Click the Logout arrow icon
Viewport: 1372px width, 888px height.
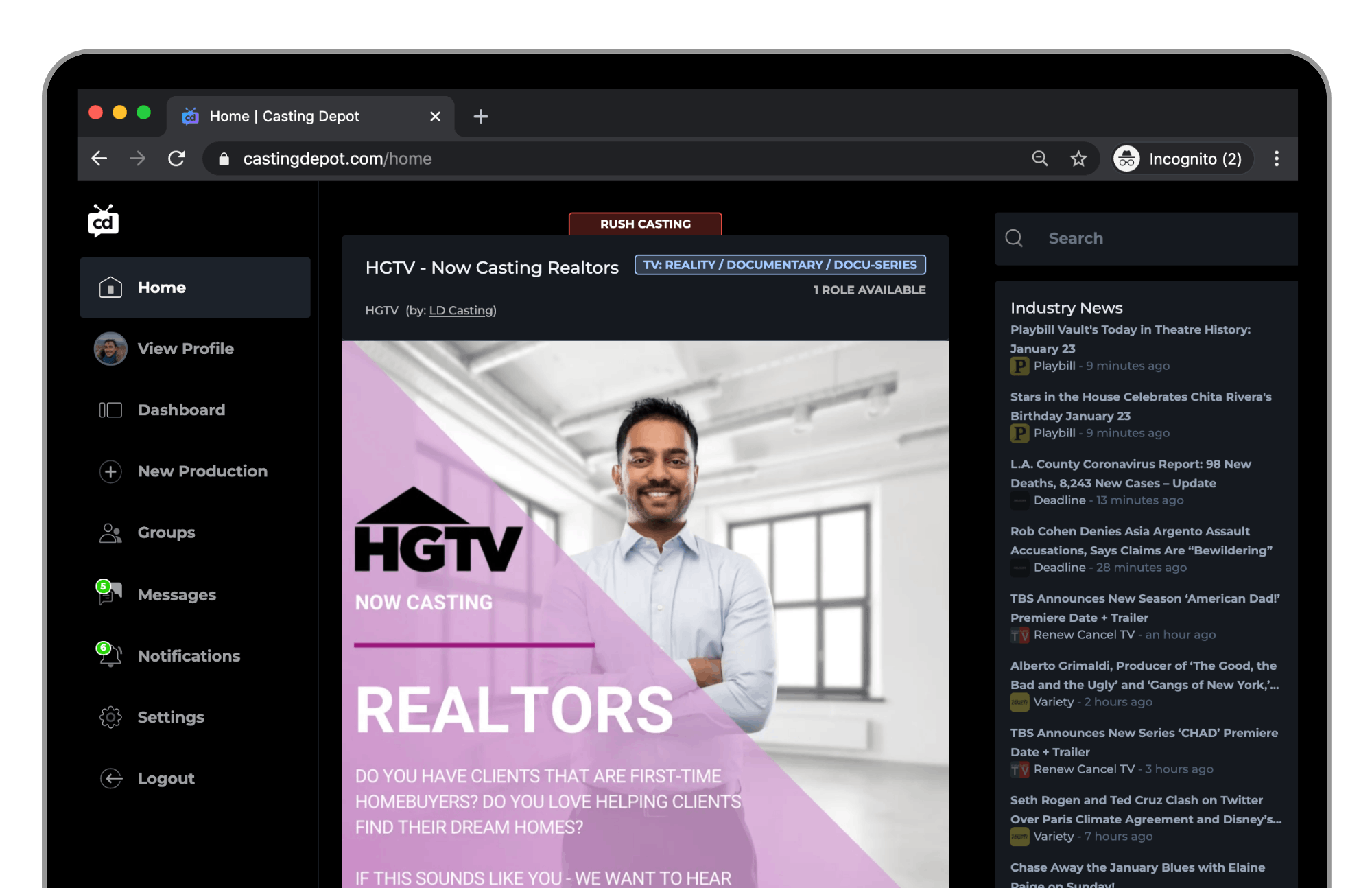[110, 778]
